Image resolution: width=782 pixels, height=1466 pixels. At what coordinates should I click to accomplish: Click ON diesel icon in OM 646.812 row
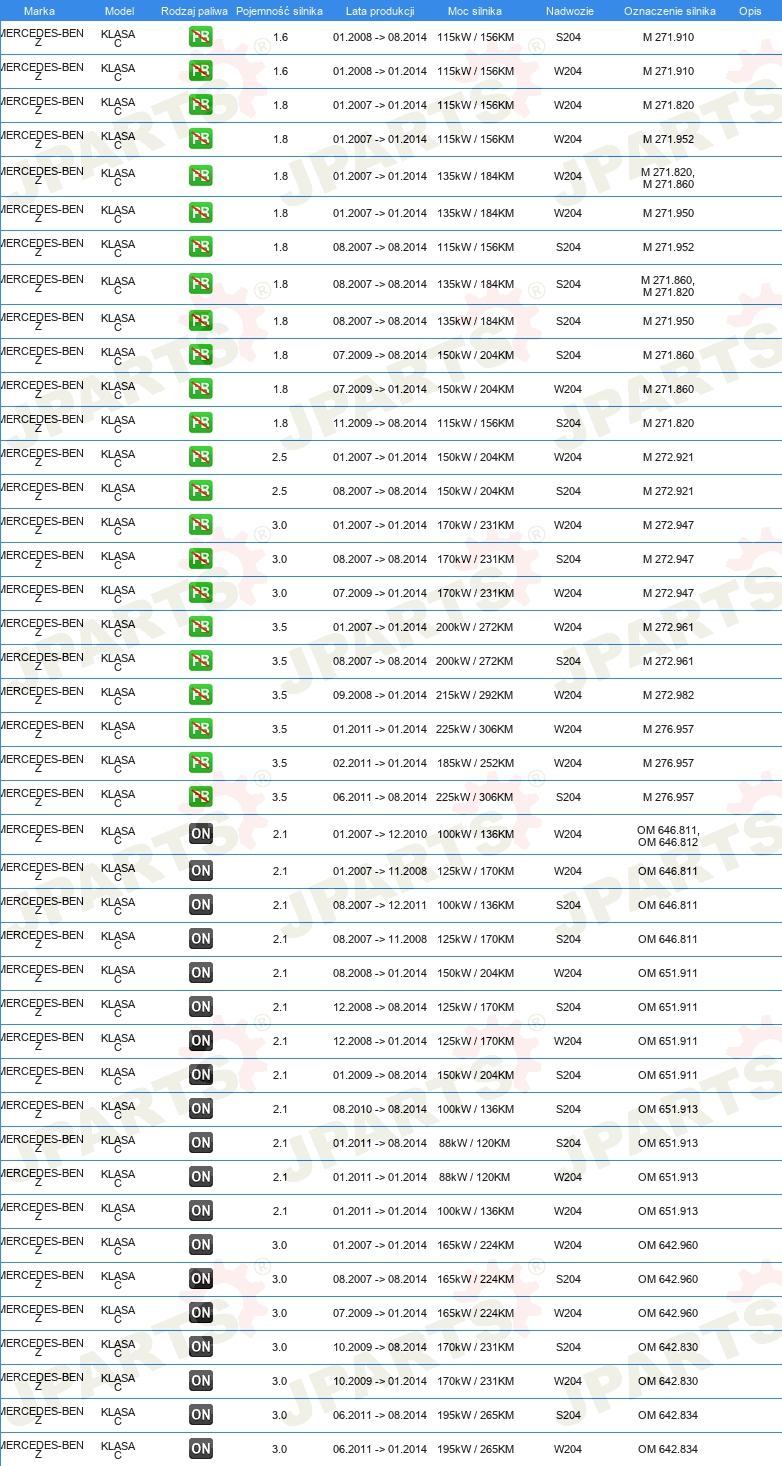point(201,835)
